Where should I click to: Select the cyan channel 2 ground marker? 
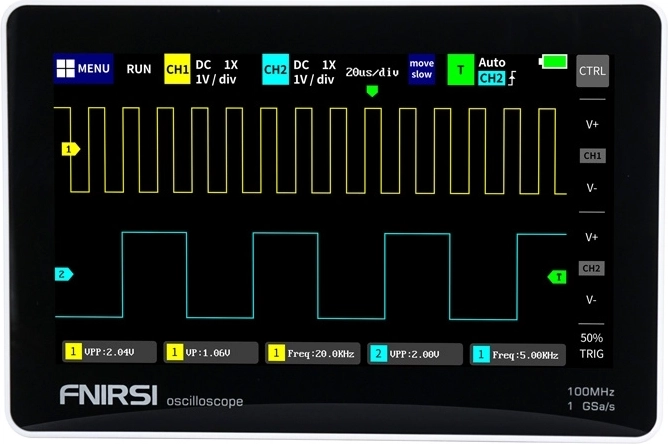64,274
